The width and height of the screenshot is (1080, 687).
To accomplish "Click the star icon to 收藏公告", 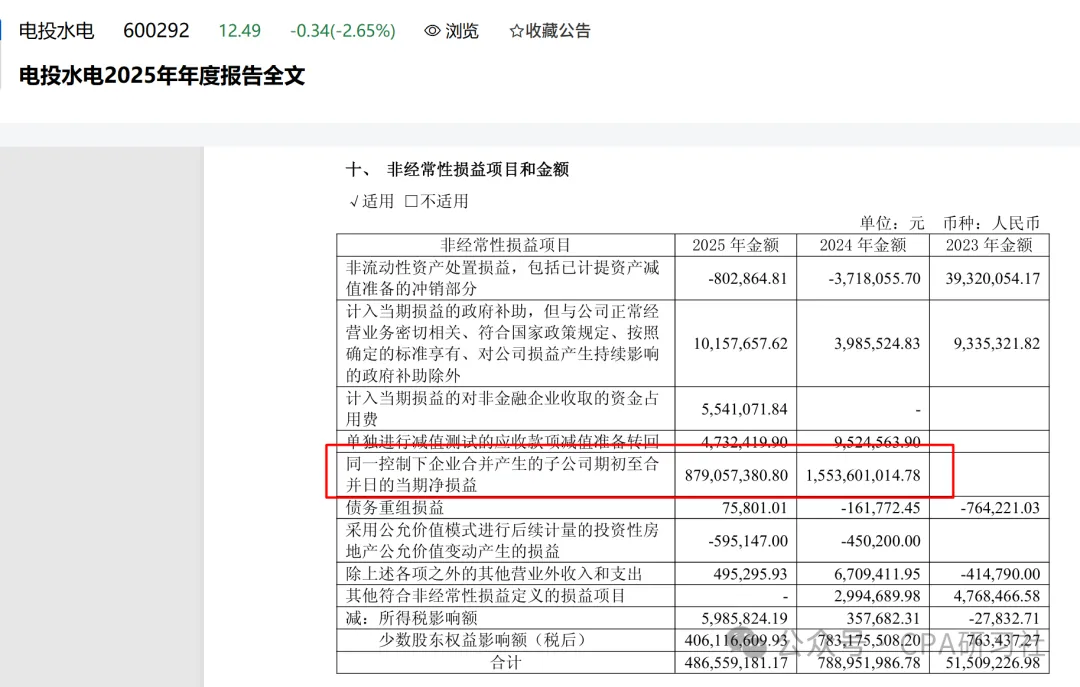I will (516, 31).
